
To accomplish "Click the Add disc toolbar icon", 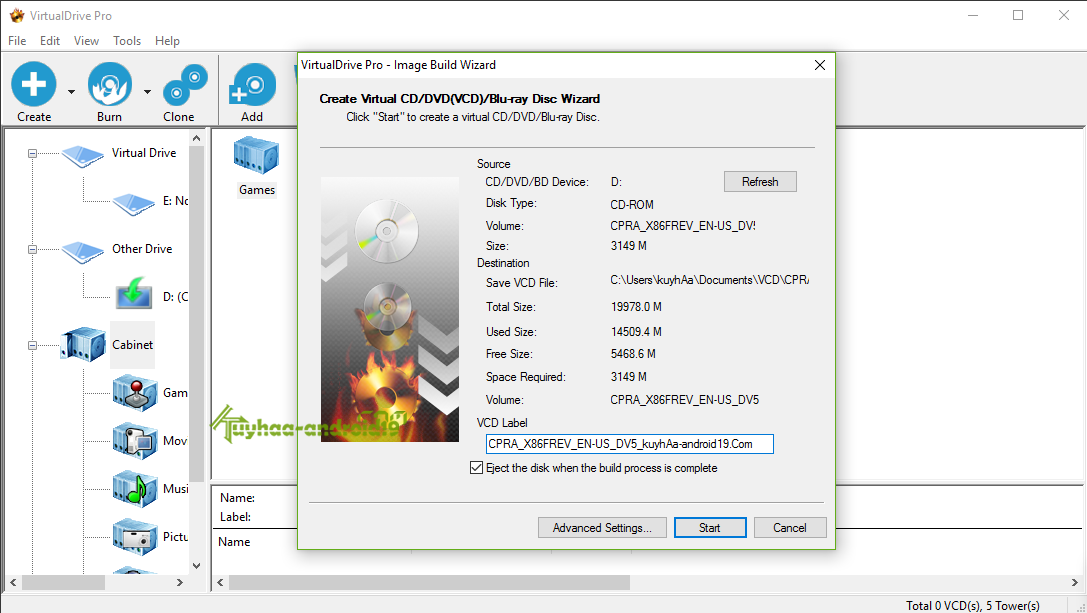I will tap(252, 85).
